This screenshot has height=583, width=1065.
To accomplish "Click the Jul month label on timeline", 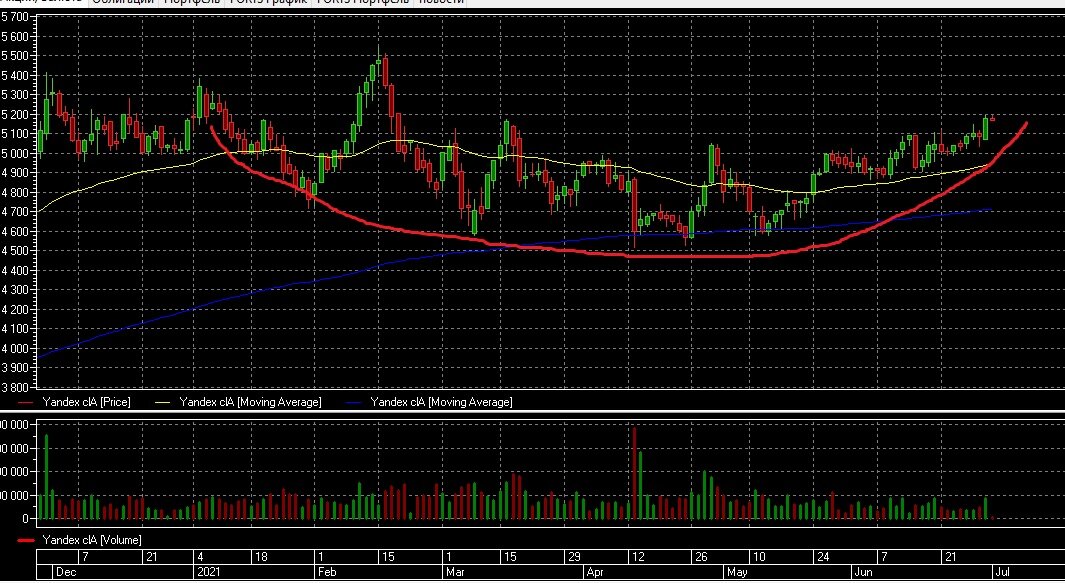I will click(x=1002, y=572).
